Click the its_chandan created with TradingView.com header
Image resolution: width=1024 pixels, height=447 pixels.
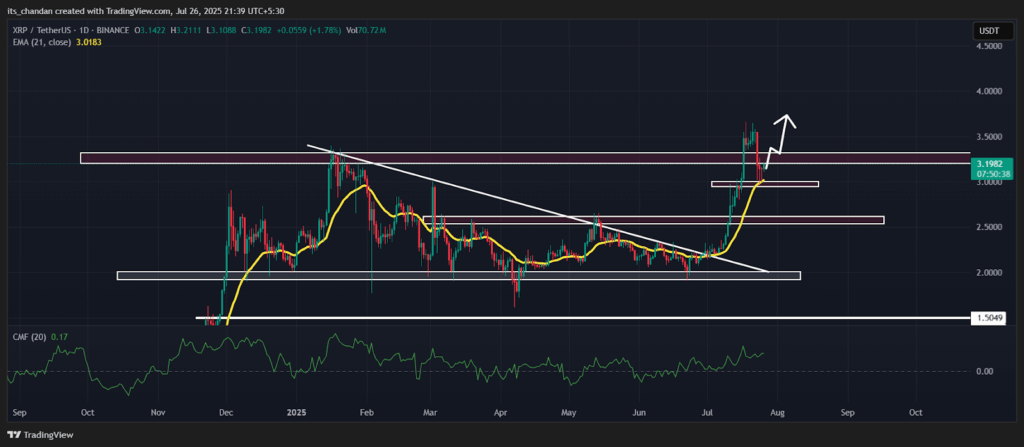tap(146, 11)
